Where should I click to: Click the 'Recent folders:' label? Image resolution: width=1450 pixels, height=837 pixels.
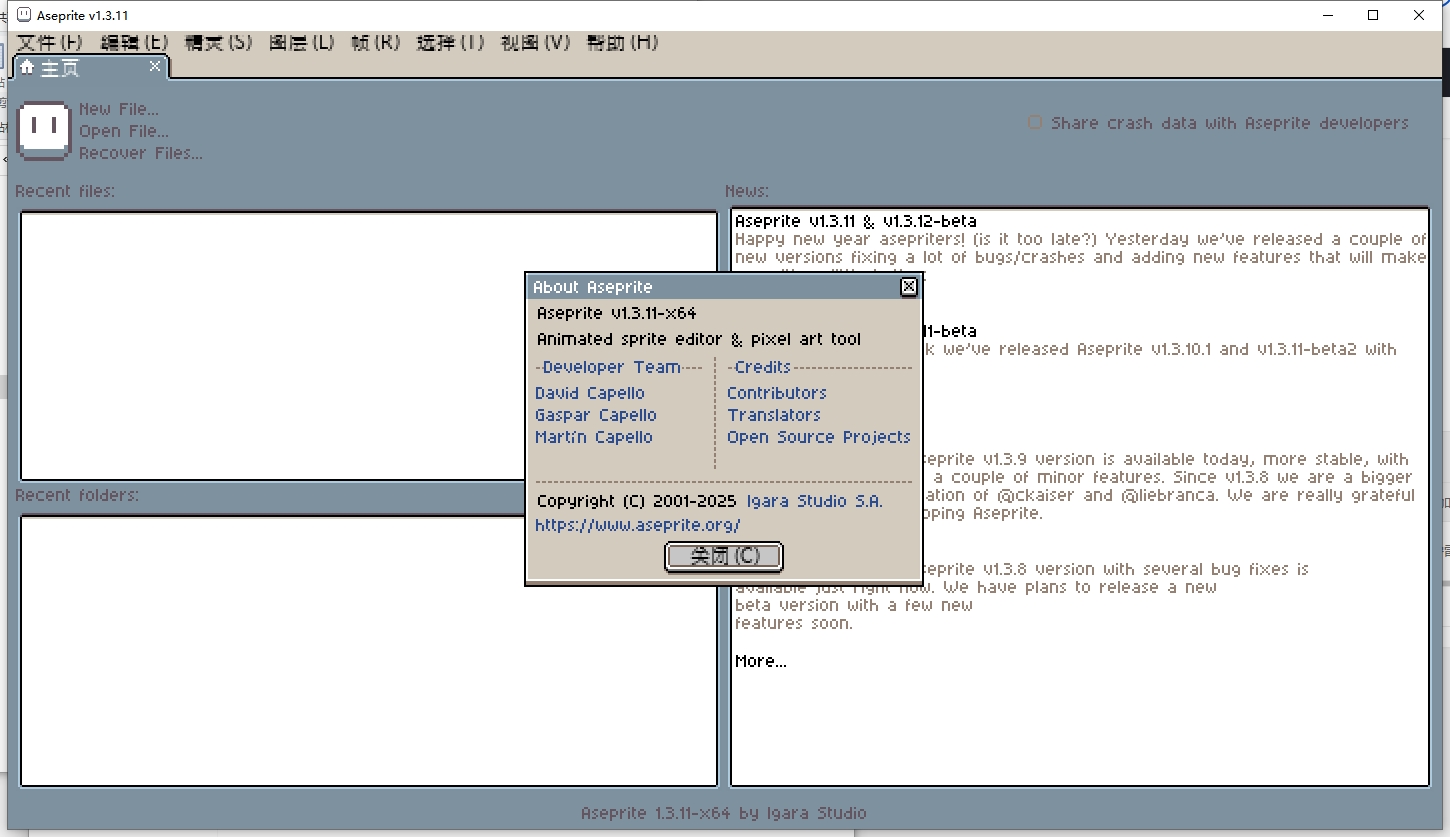coord(77,495)
